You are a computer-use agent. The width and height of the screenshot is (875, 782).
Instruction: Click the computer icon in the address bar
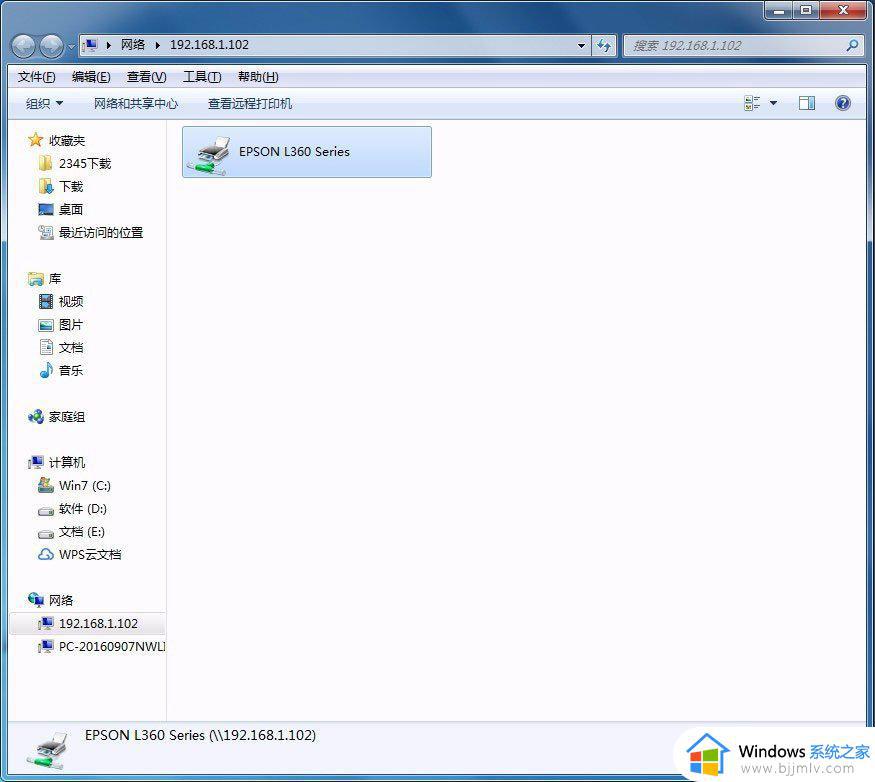tap(91, 45)
